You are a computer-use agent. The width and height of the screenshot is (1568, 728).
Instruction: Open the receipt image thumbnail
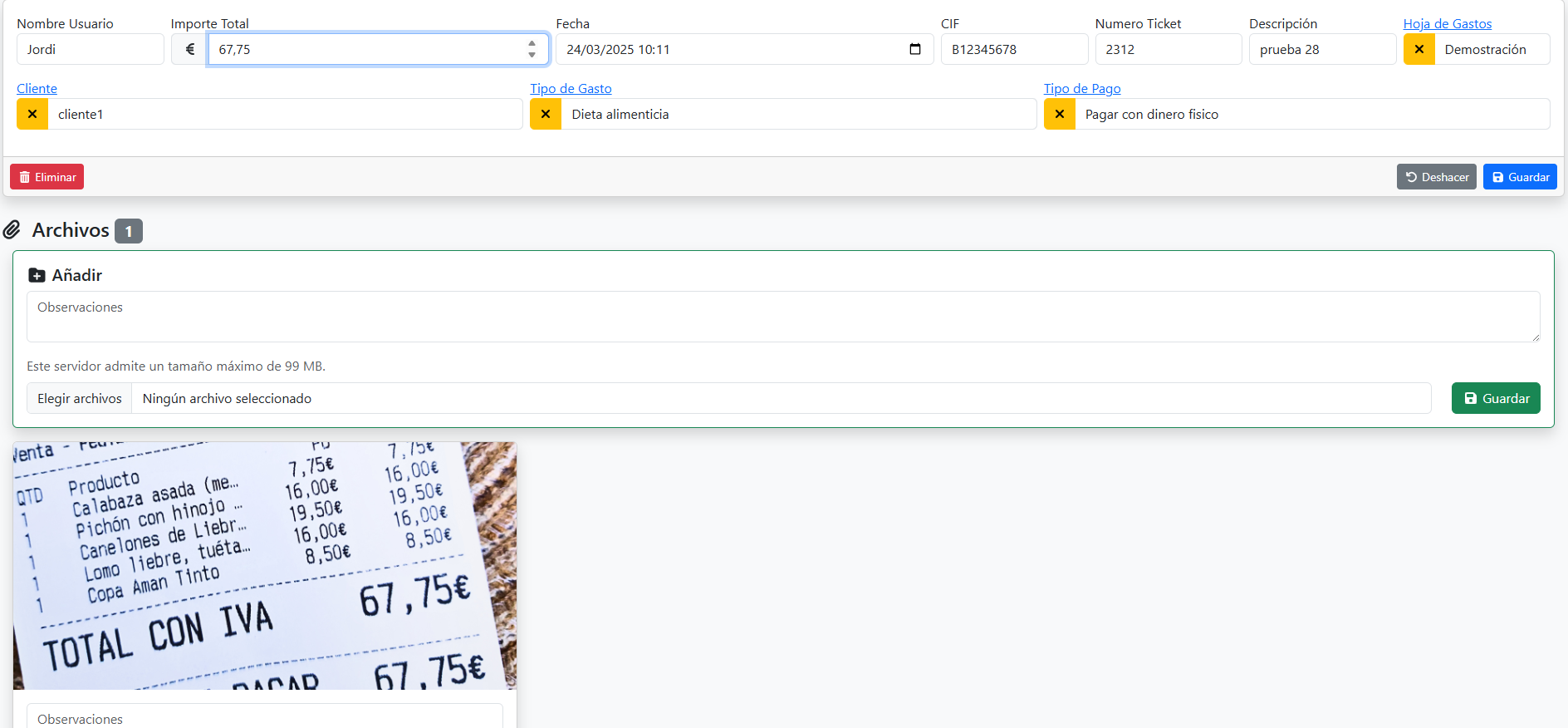click(265, 565)
